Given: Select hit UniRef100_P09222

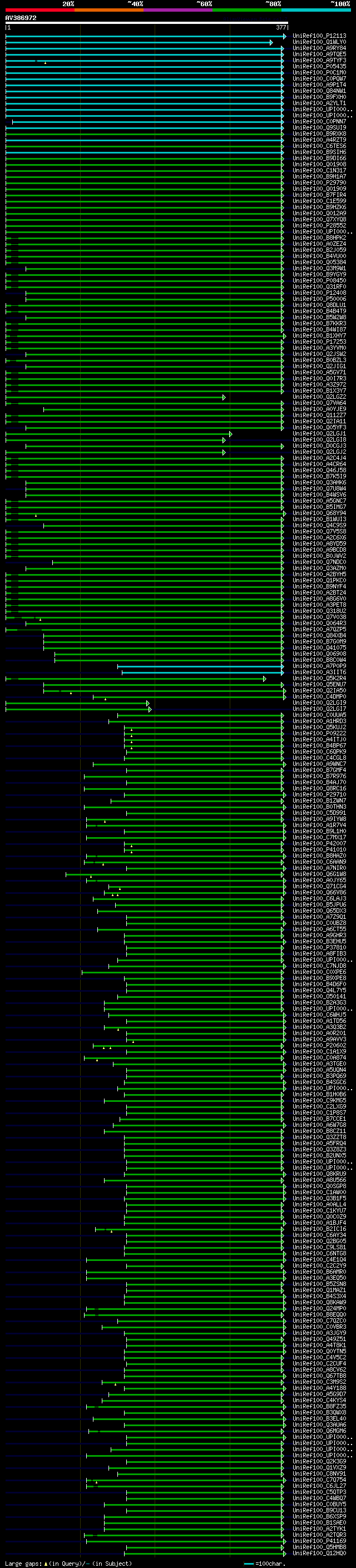Looking at the screenshot, I should pos(319,734).
